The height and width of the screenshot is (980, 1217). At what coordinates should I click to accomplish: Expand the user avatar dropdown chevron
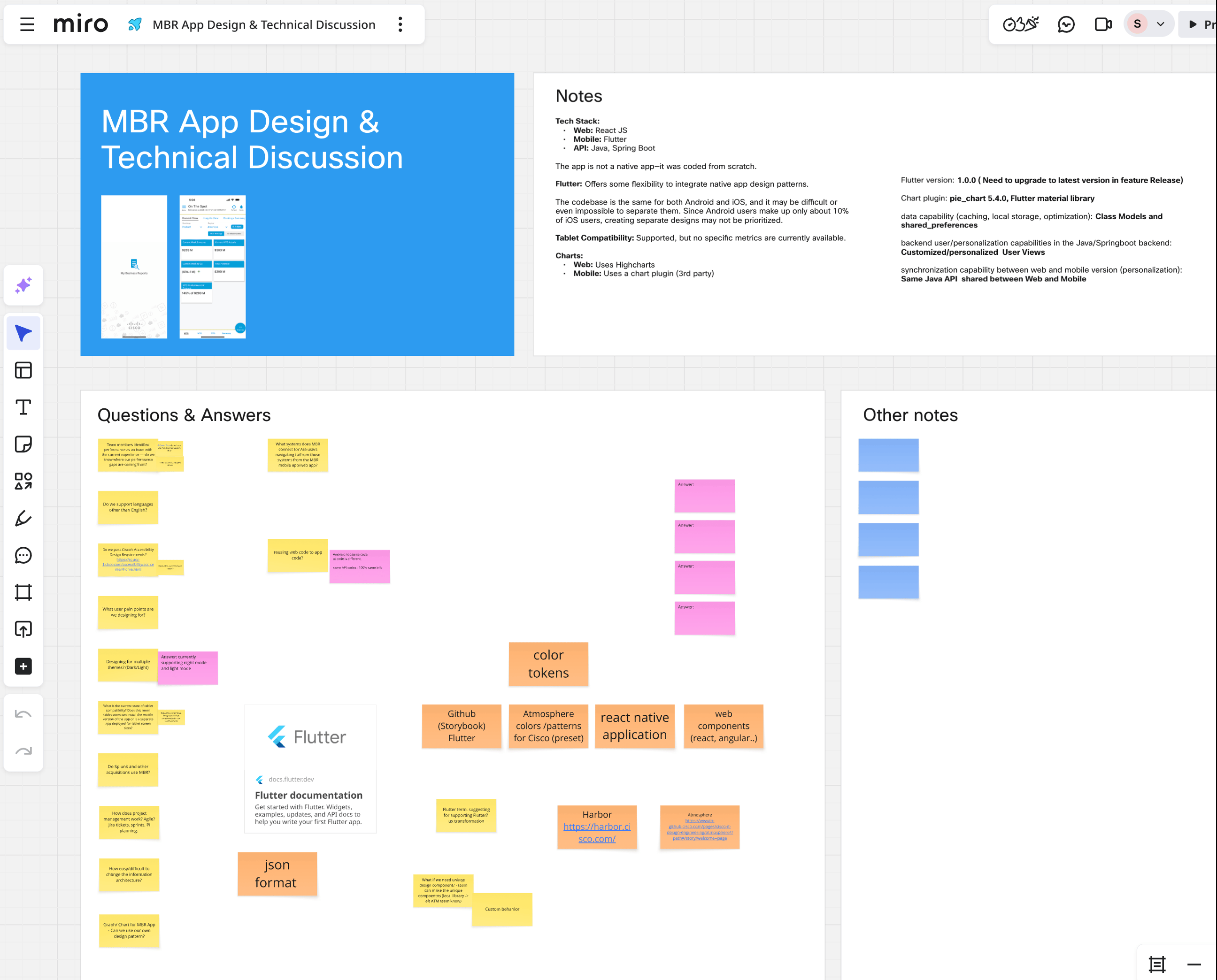point(1161,24)
